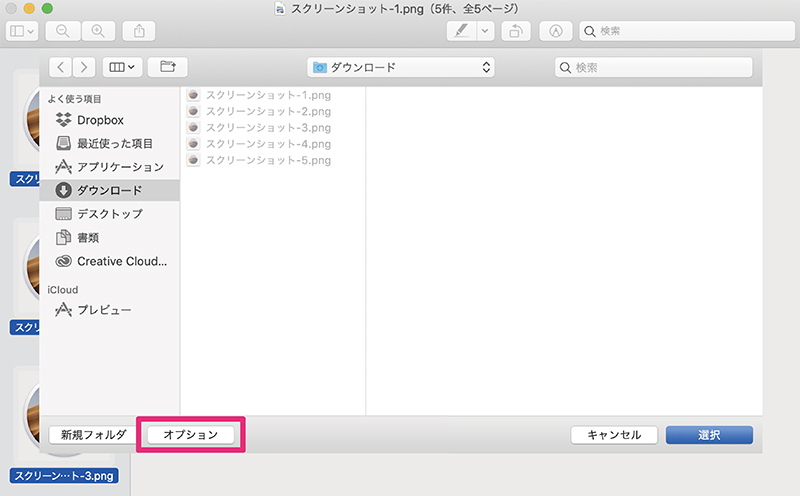Select ダウンロード in the sidebar
Image resolution: width=800 pixels, height=496 pixels.
pos(109,190)
